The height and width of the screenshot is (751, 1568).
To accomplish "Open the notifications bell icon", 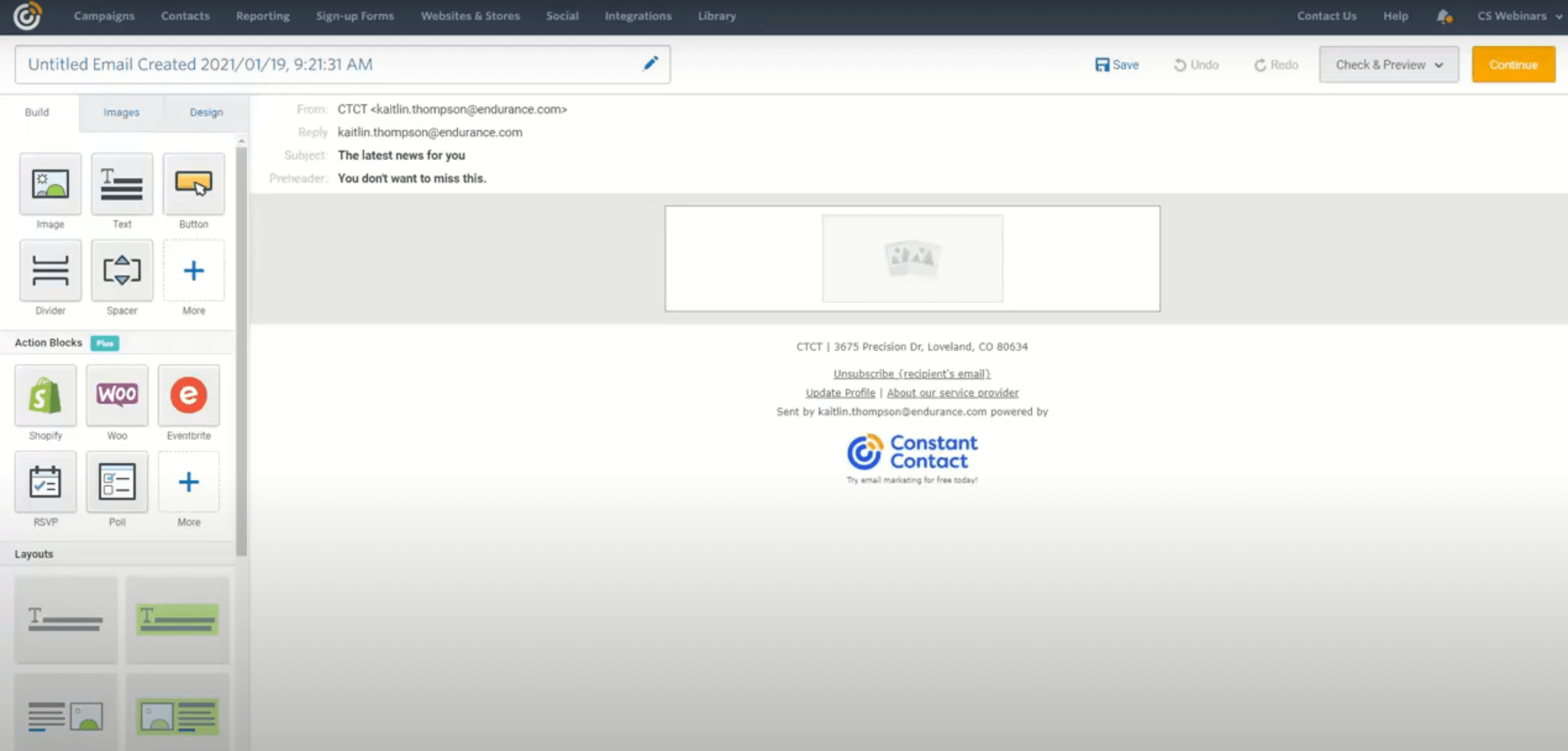I will [1444, 16].
